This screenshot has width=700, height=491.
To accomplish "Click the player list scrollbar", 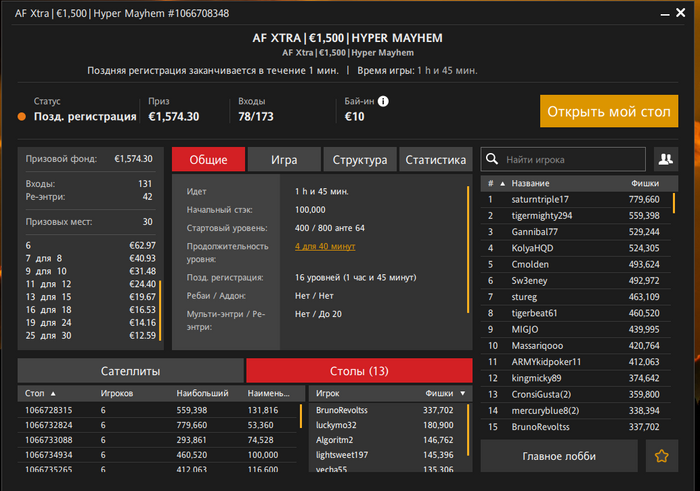I will pyautogui.click(x=674, y=203).
